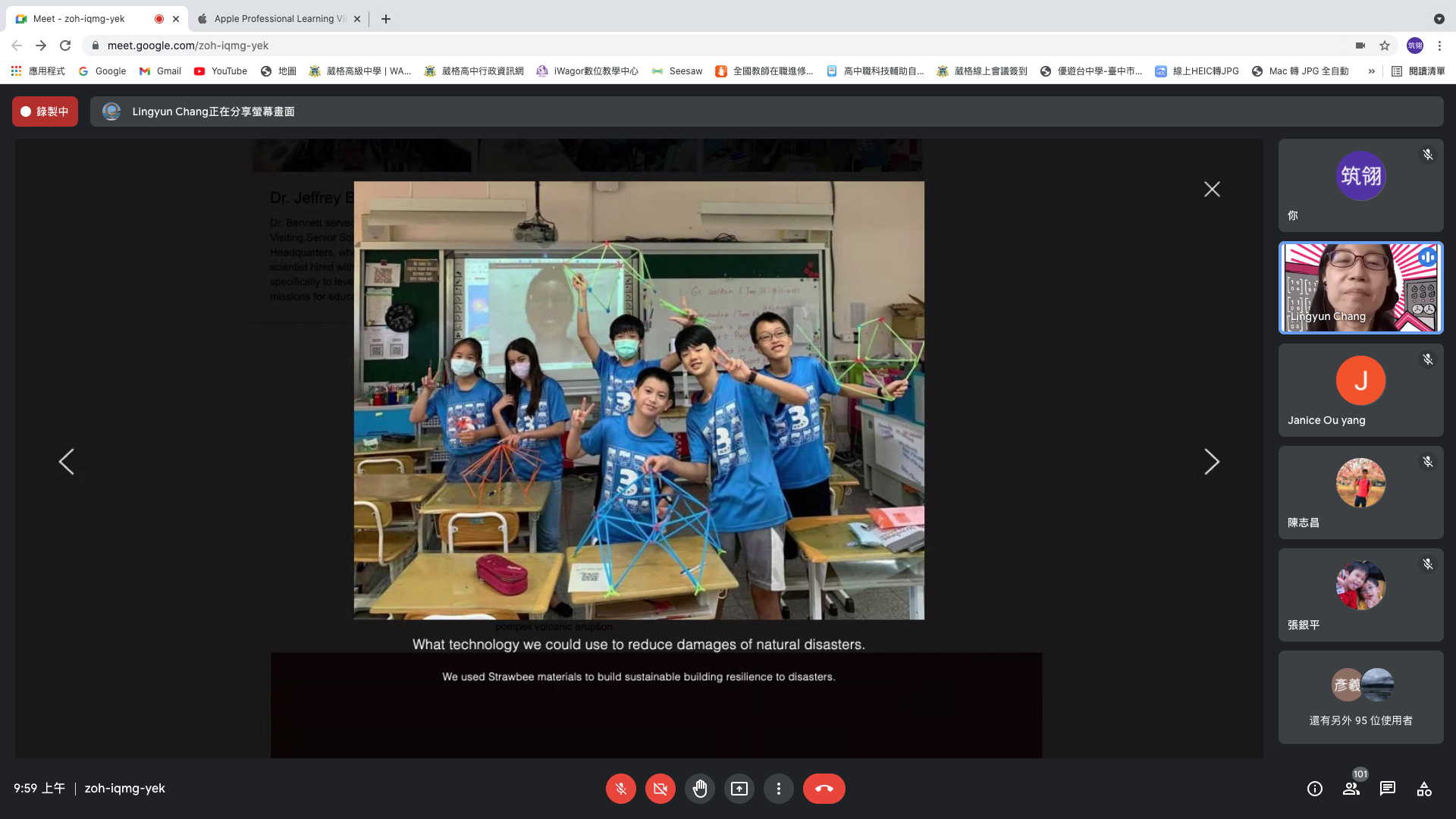Open a new browser tab
Viewport: 1456px width, 819px height.
(386, 19)
